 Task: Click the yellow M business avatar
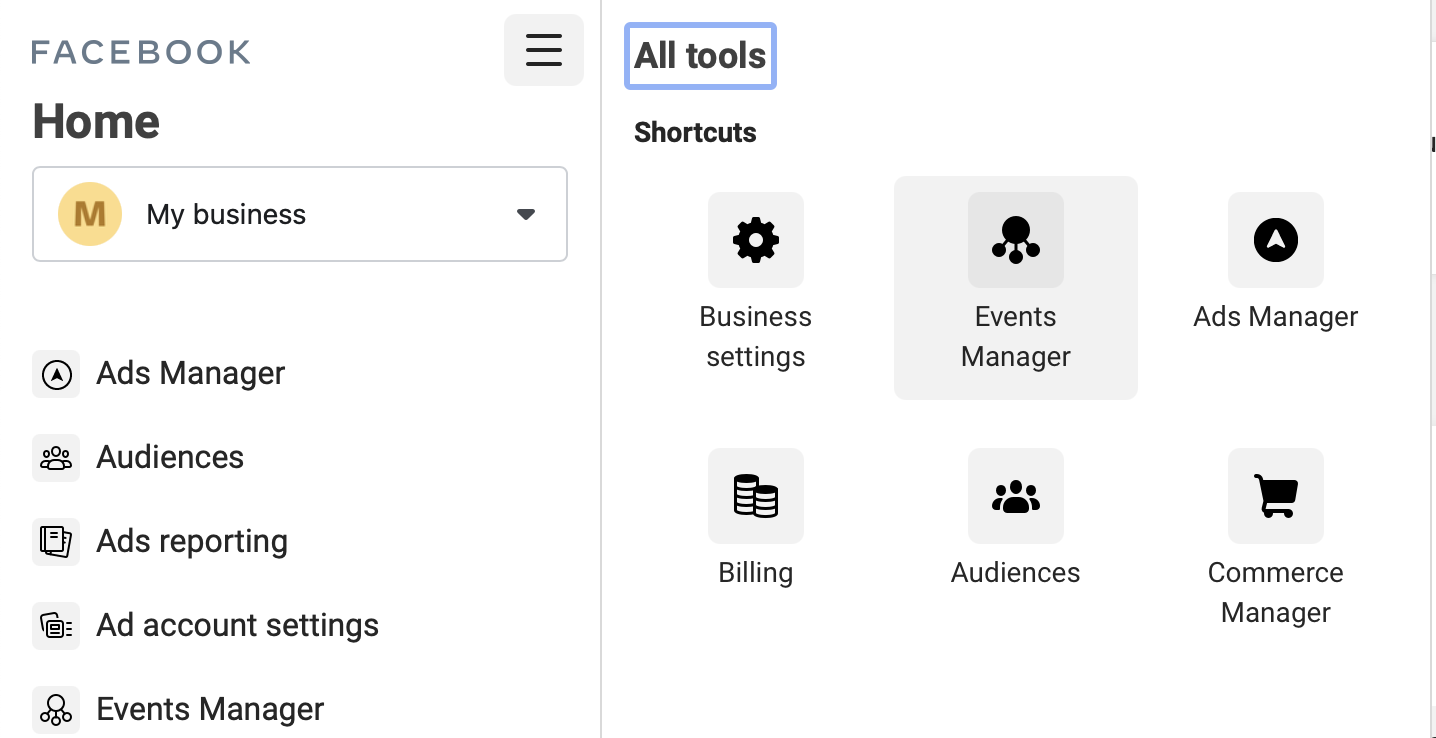point(90,214)
